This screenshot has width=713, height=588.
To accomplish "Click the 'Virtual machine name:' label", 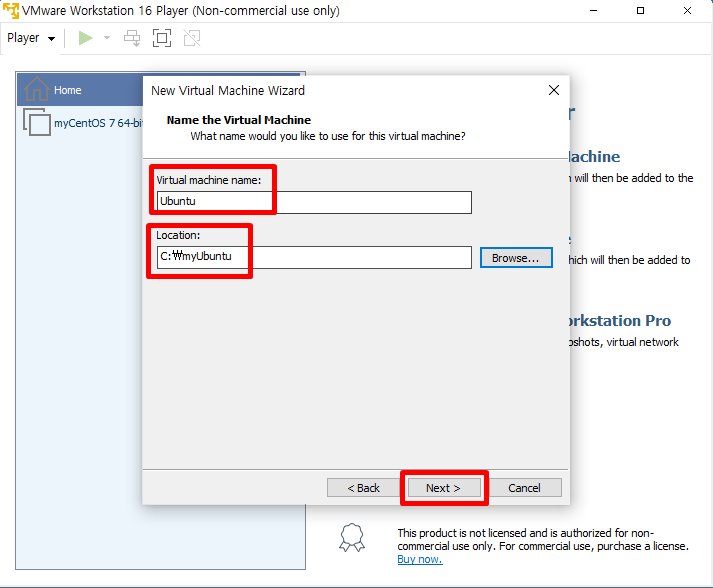I will (x=209, y=180).
